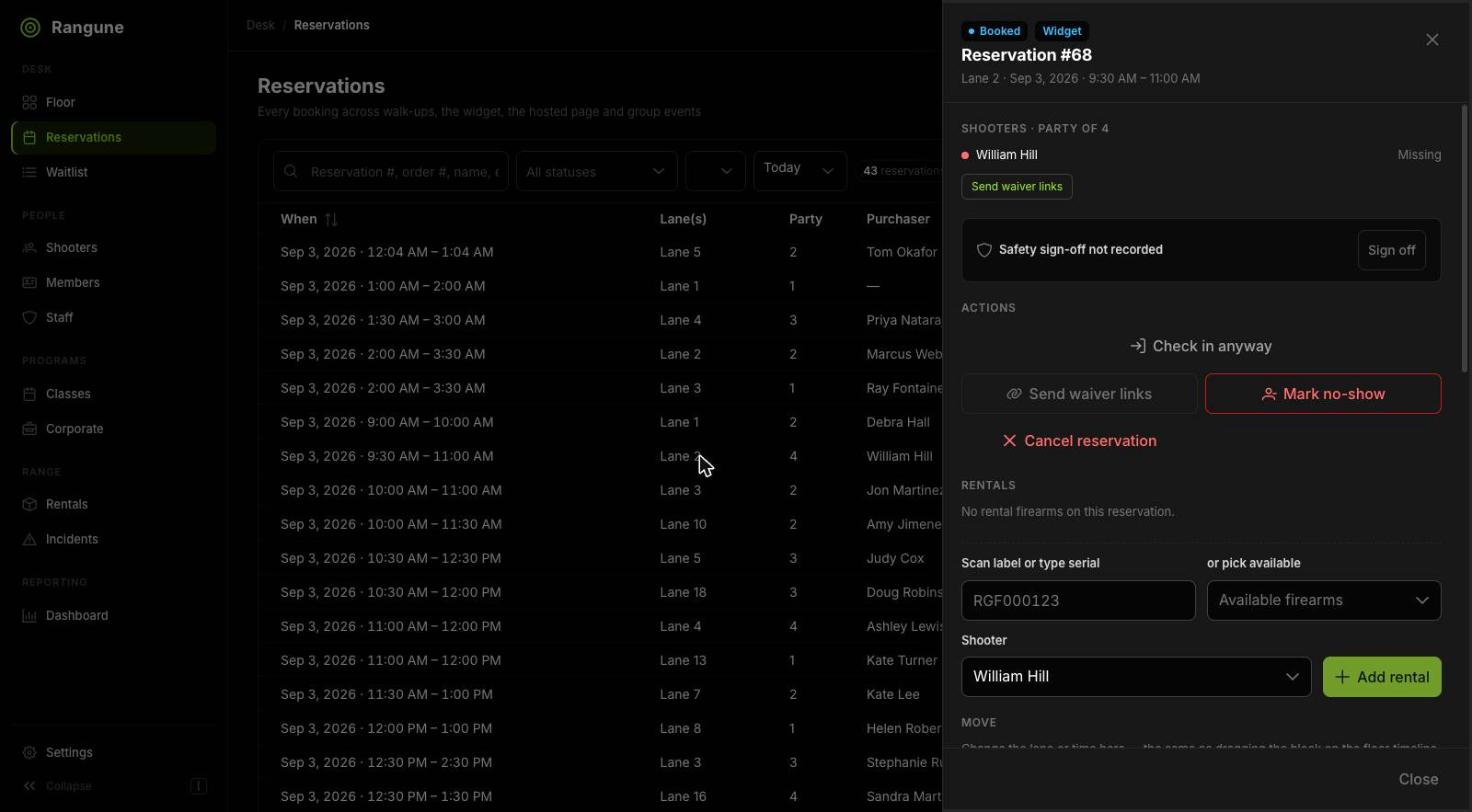Click Check in anyway
Viewport: 1472px width, 812px height.
click(1201, 346)
